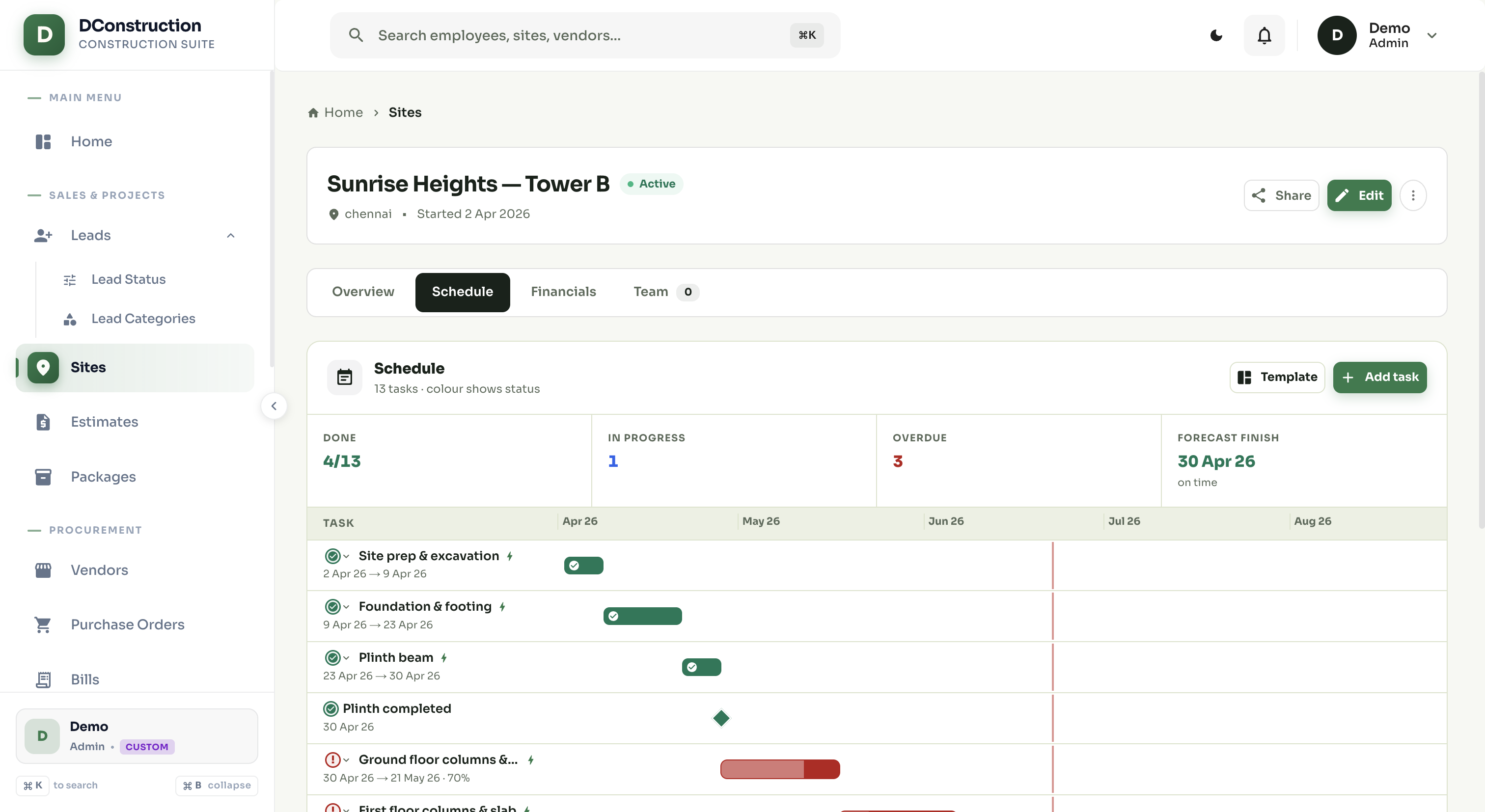Click the Lead Categories shapes icon
1485x812 pixels.
pos(70,319)
